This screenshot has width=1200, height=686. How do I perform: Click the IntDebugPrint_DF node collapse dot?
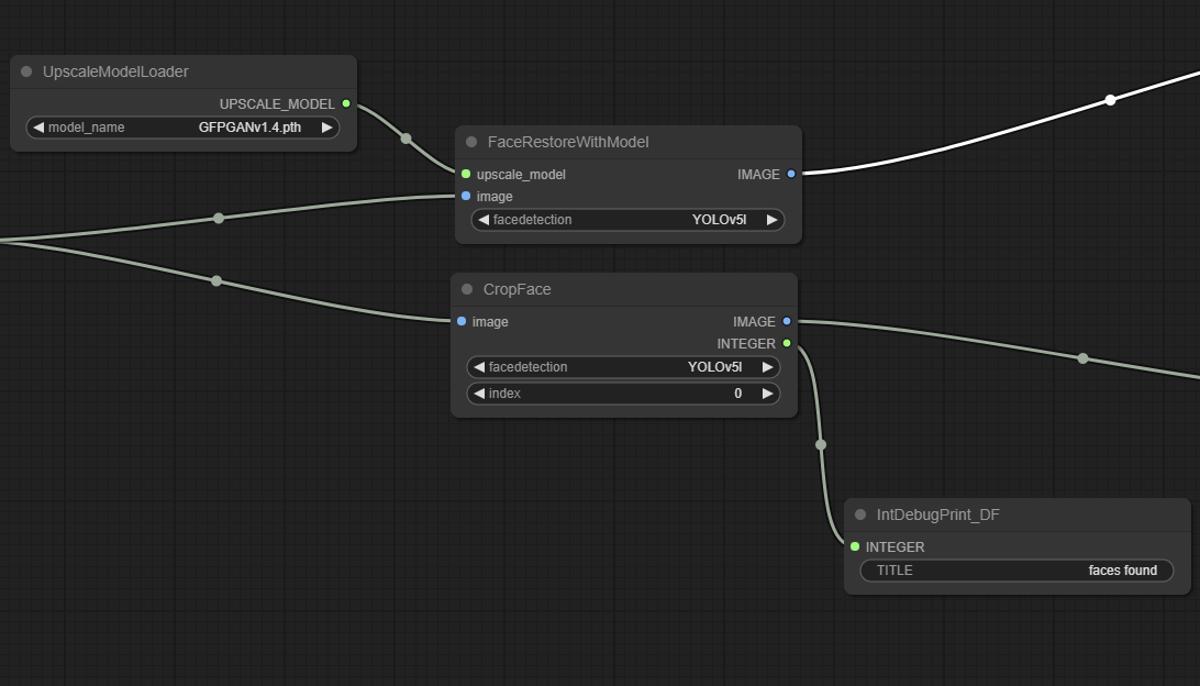point(859,514)
